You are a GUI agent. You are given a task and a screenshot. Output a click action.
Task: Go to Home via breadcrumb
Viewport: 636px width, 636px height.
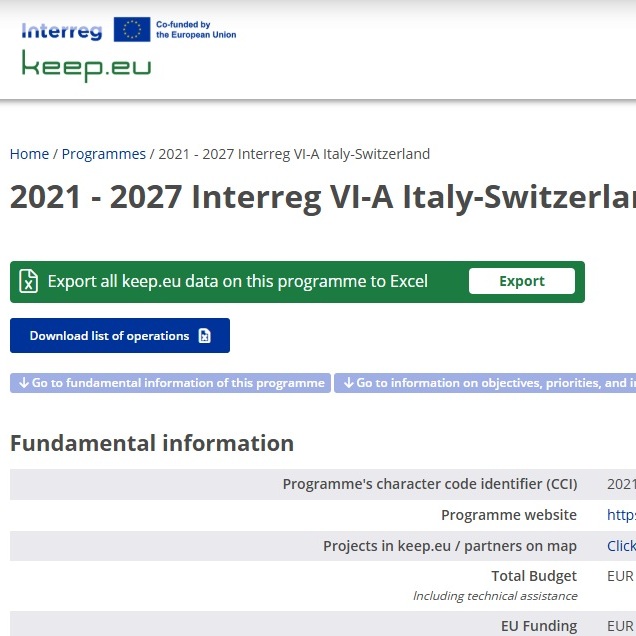point(29,154)
